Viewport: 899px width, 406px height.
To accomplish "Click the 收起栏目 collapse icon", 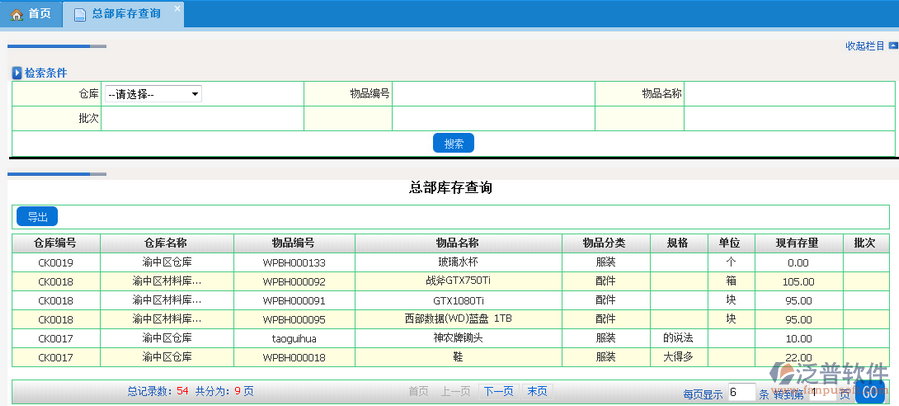I will coord(893,46).
